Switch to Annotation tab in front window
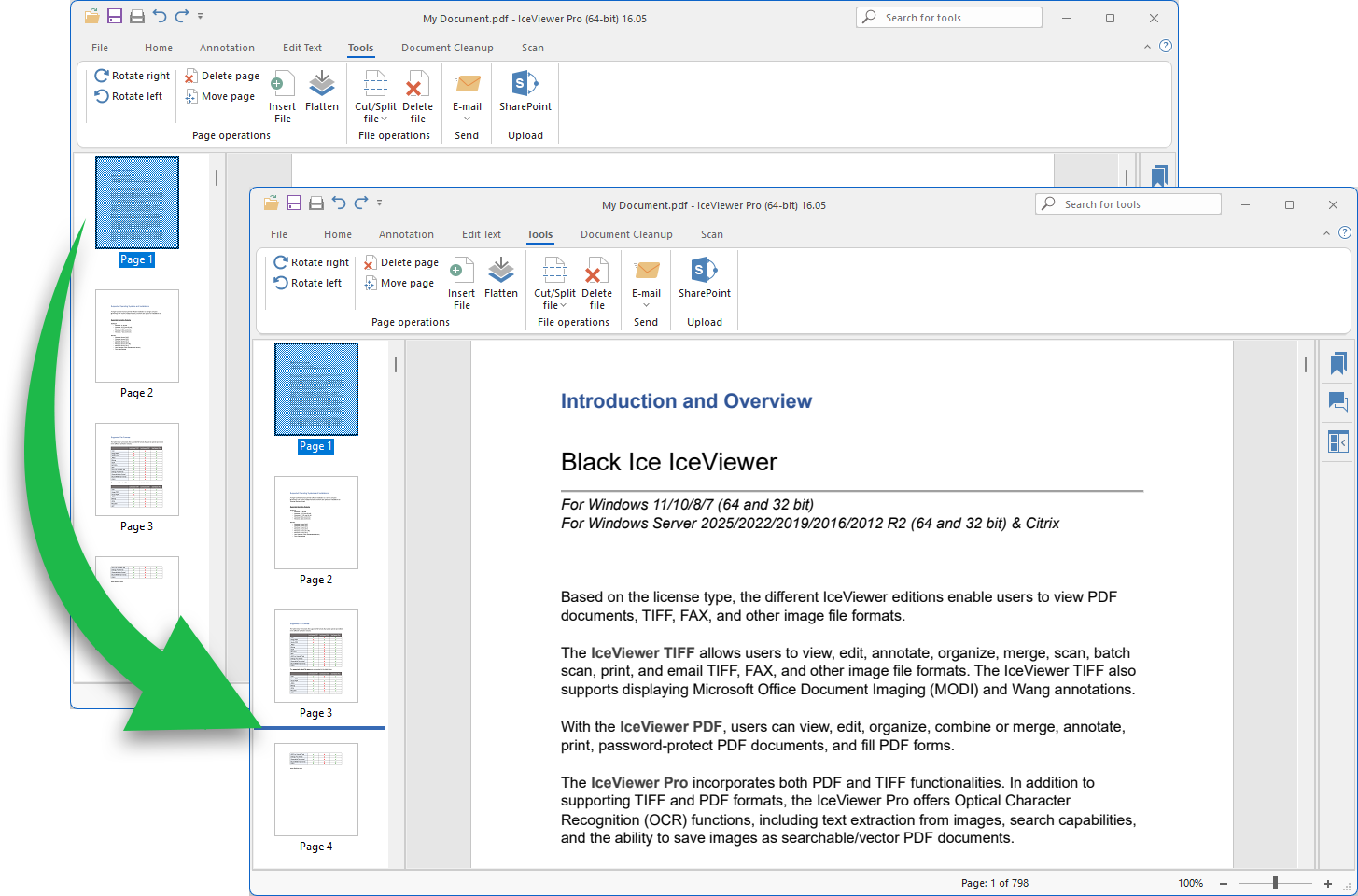 click(x=406, y=234)
